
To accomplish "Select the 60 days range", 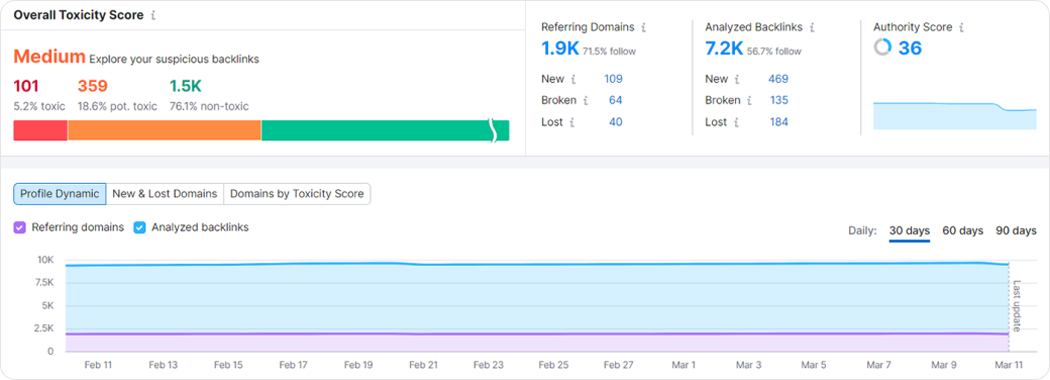I will [963, 231].
